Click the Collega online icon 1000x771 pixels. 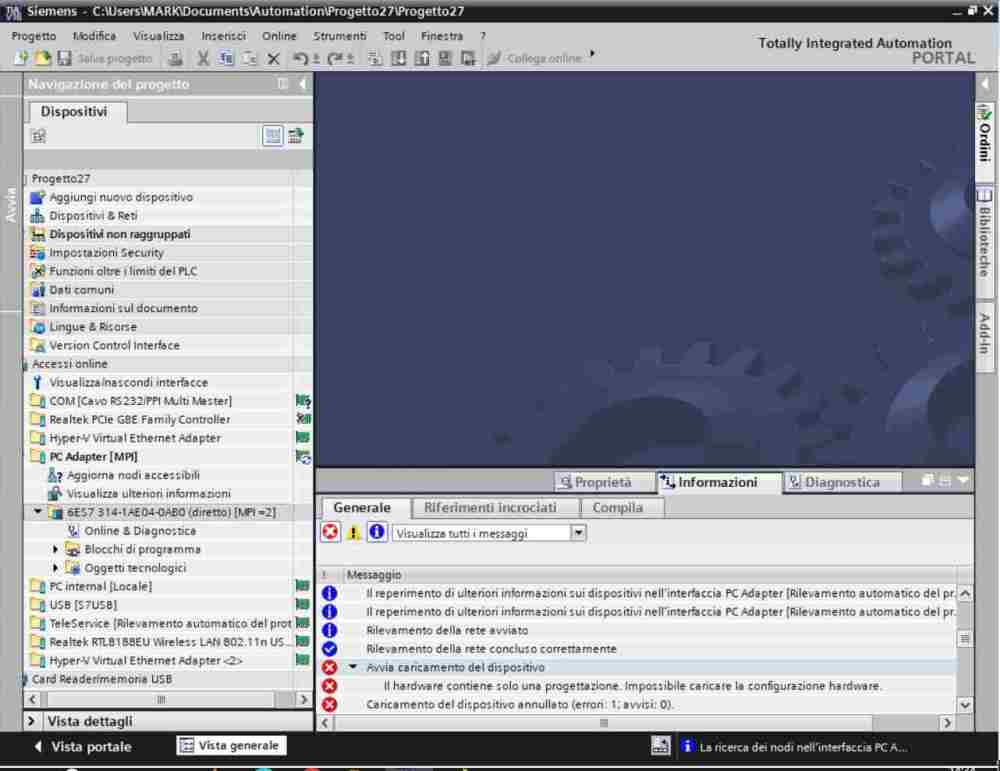click(x=494, y=58)
